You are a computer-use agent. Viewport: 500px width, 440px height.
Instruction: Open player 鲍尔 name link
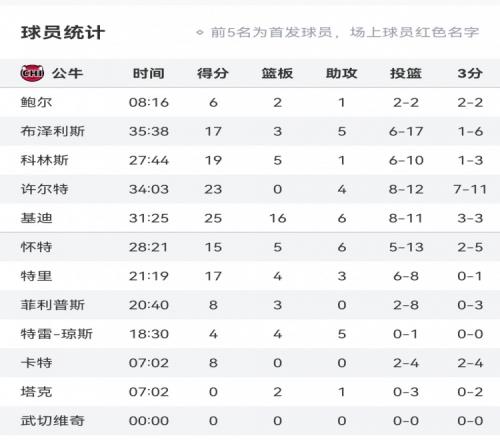tap(36, 102)
